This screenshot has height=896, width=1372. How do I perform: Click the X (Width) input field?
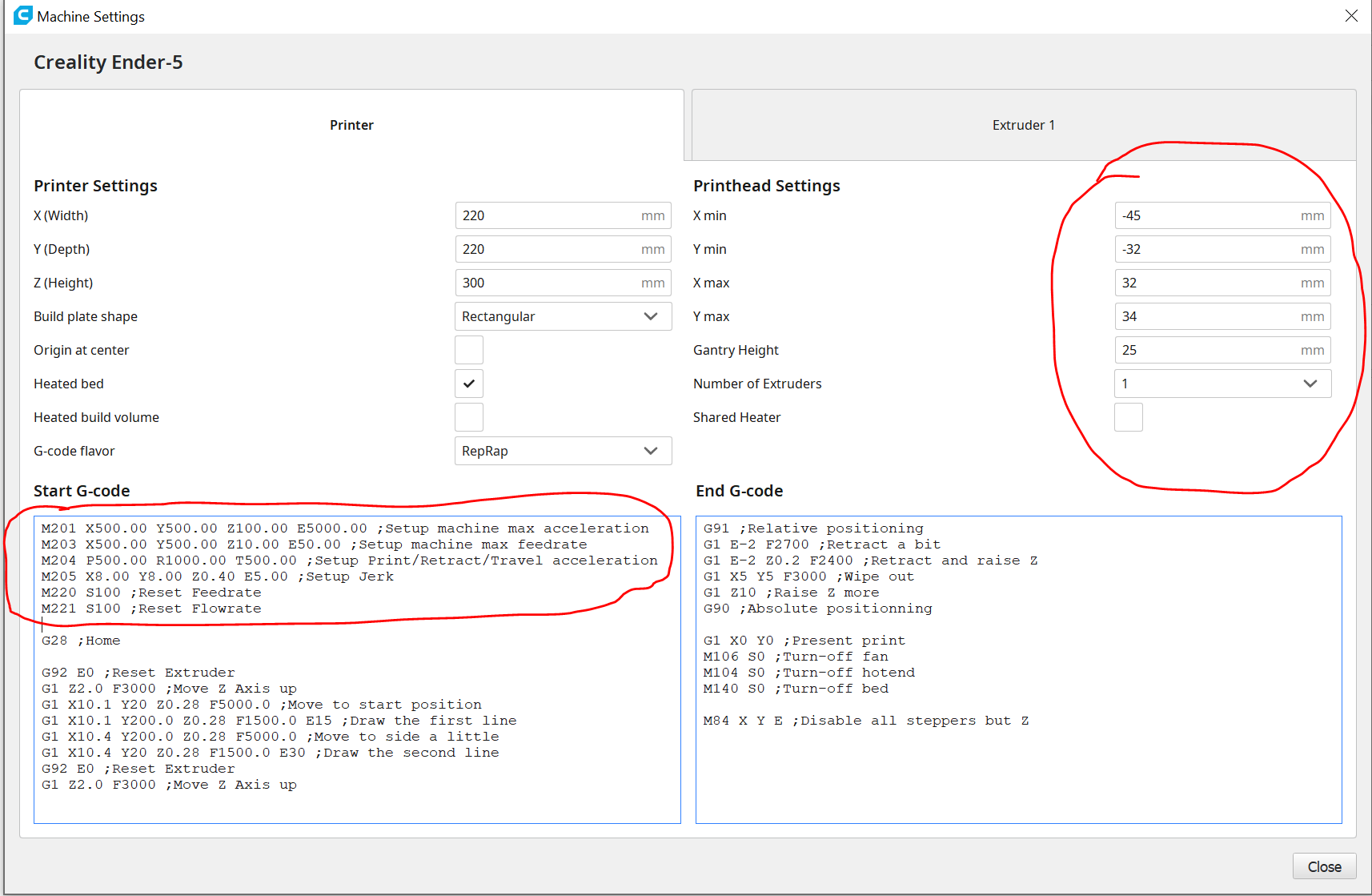564,215
